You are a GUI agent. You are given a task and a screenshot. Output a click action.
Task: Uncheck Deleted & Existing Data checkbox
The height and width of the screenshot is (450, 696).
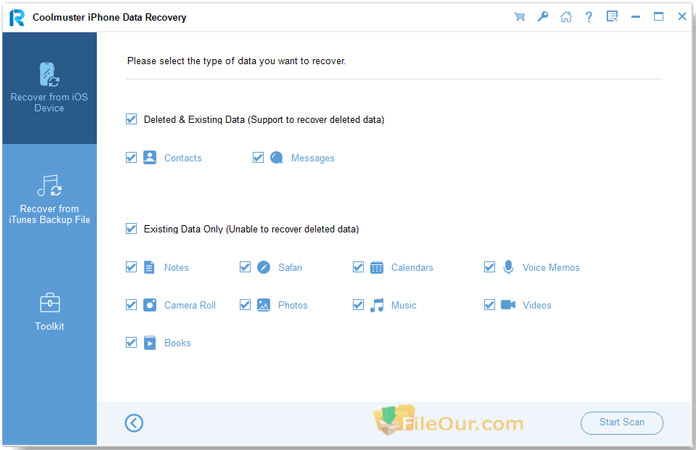click(131, 119)
